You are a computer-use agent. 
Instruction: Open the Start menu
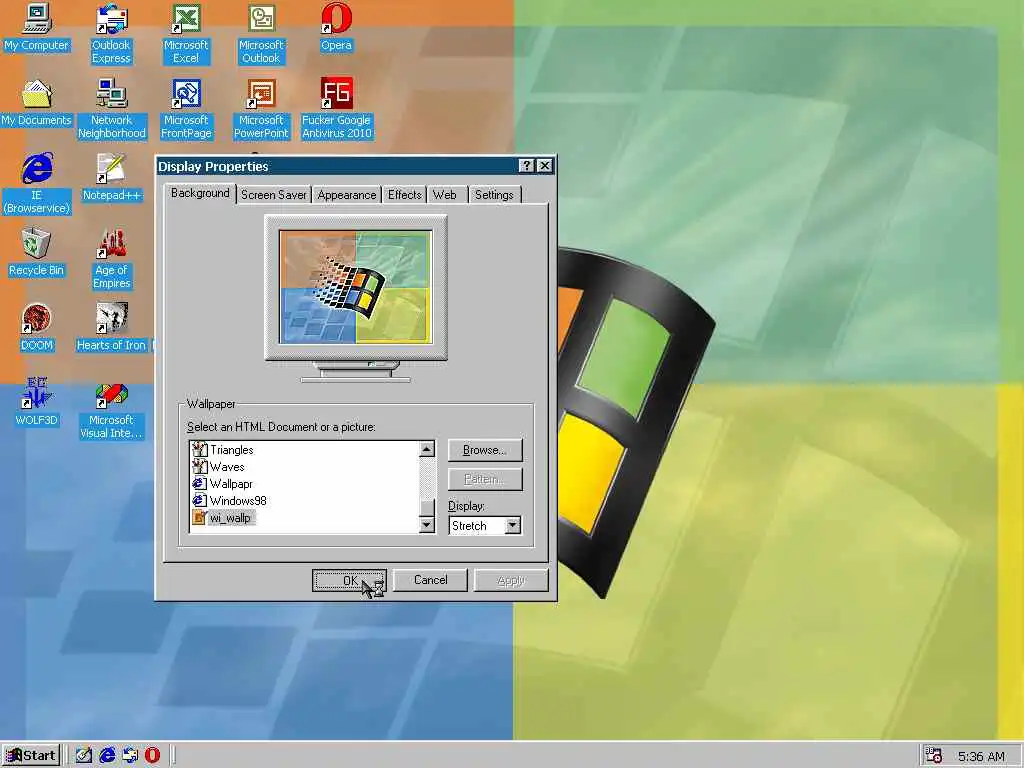click(x=31, y=756)
